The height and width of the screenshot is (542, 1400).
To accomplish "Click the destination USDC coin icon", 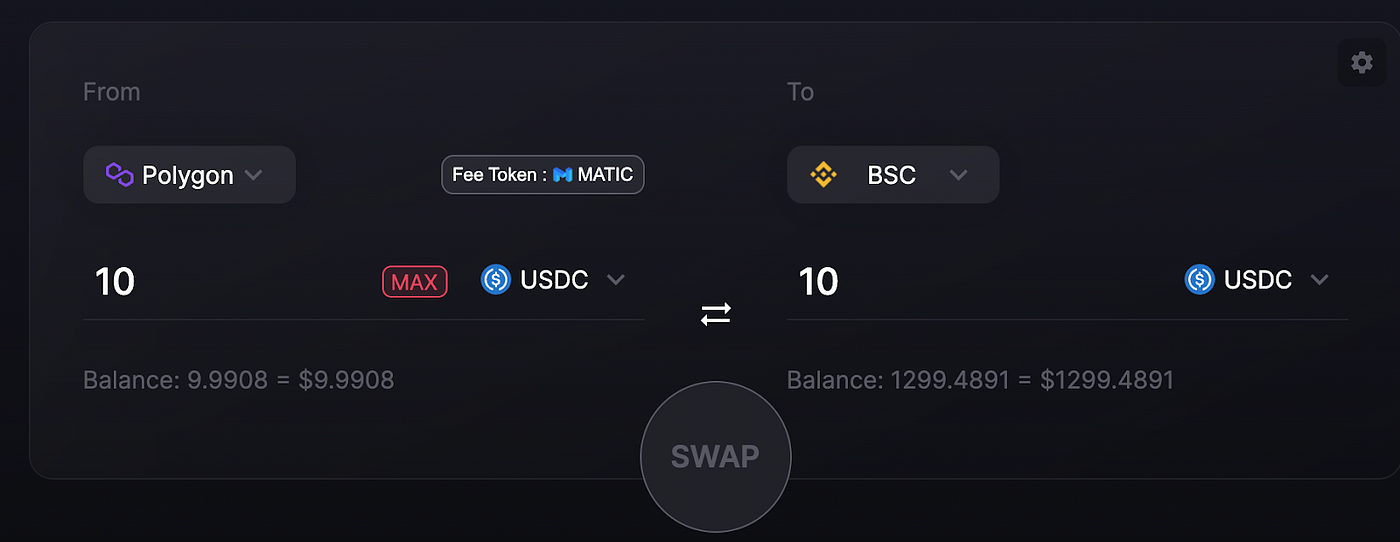I will pos(1199,280).
